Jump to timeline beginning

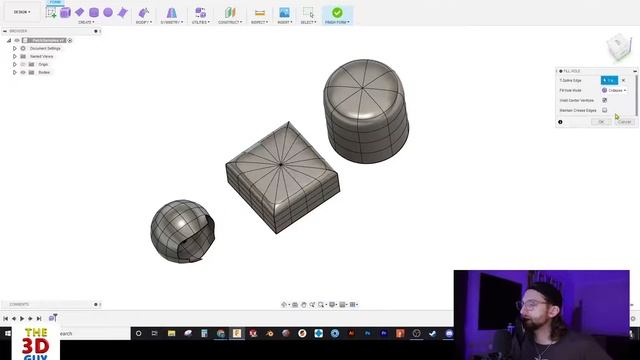point(5,318)
